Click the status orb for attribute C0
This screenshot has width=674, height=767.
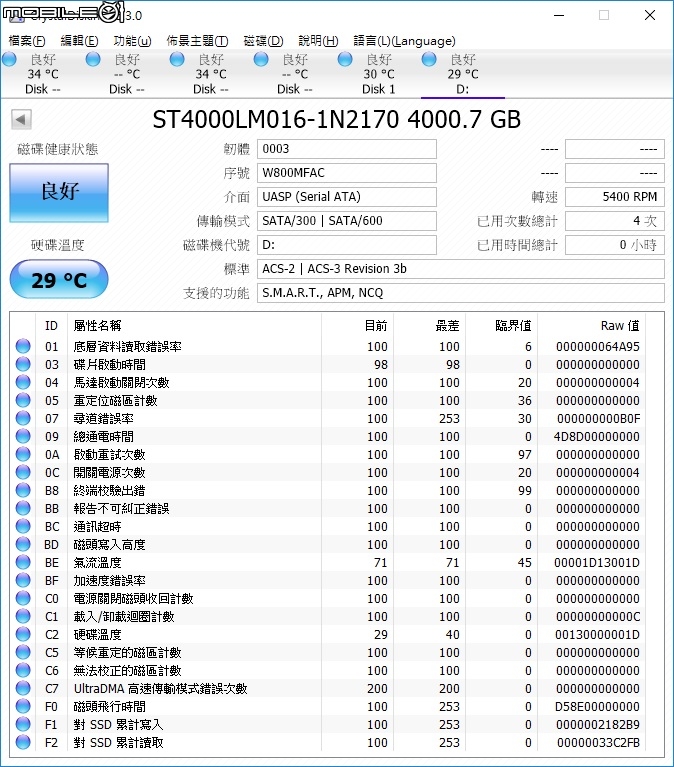pyautogui.click(x=23, y=598)
